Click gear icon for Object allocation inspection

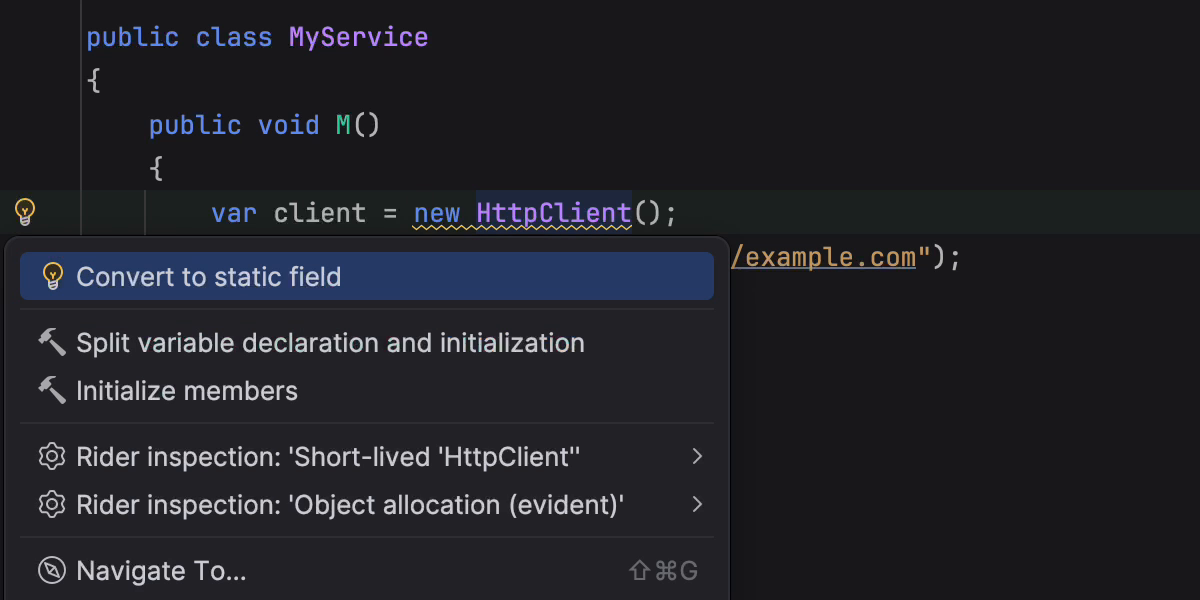(52, 505)
